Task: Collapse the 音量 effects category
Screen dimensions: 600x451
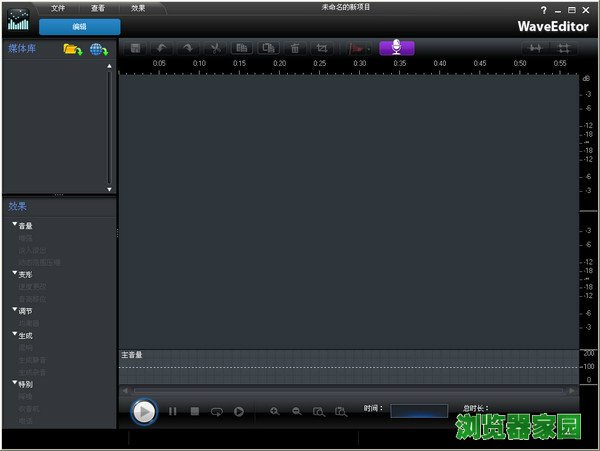Action: pyautogui.click(x=15, y=225)
